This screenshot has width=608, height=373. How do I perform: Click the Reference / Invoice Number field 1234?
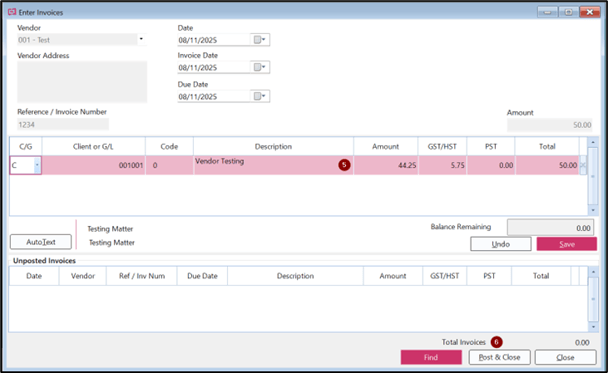[63, 124]
